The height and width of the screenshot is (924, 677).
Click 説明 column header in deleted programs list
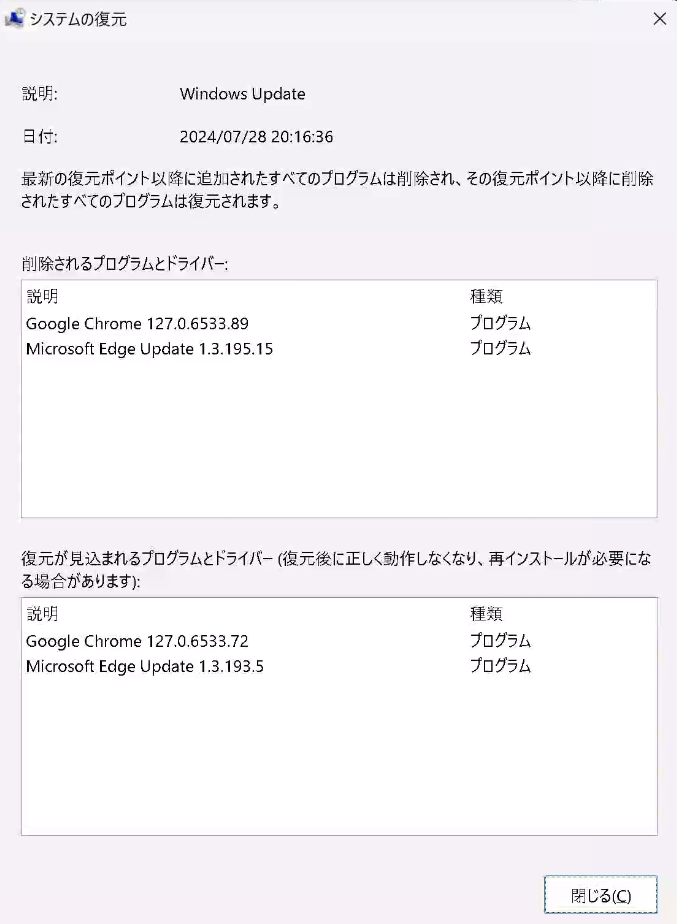(x=42, y=296)
